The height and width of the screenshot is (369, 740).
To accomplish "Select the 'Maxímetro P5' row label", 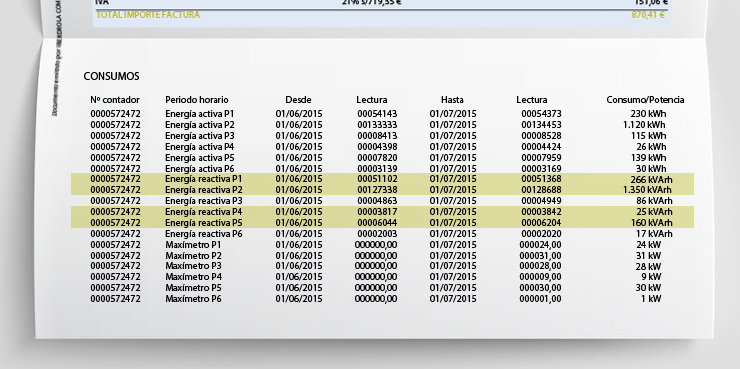I will pos(193,288).
